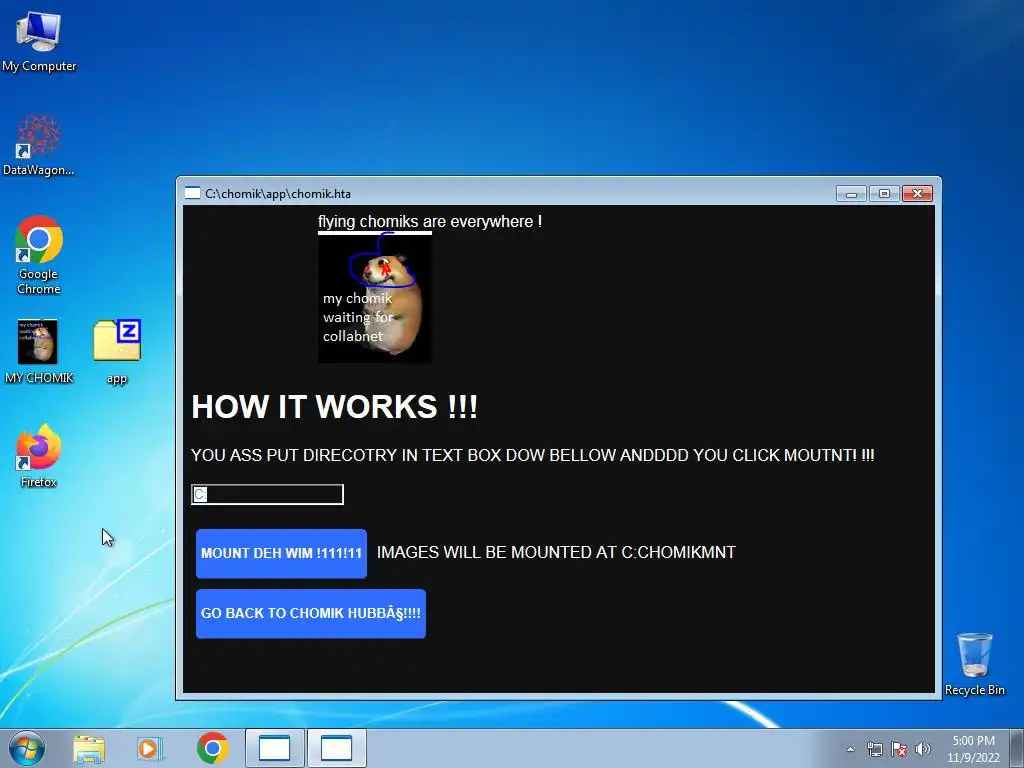
Task: Switch to first HTA window taskbar button
Action: pyautogui.click(x=274, y=748)
